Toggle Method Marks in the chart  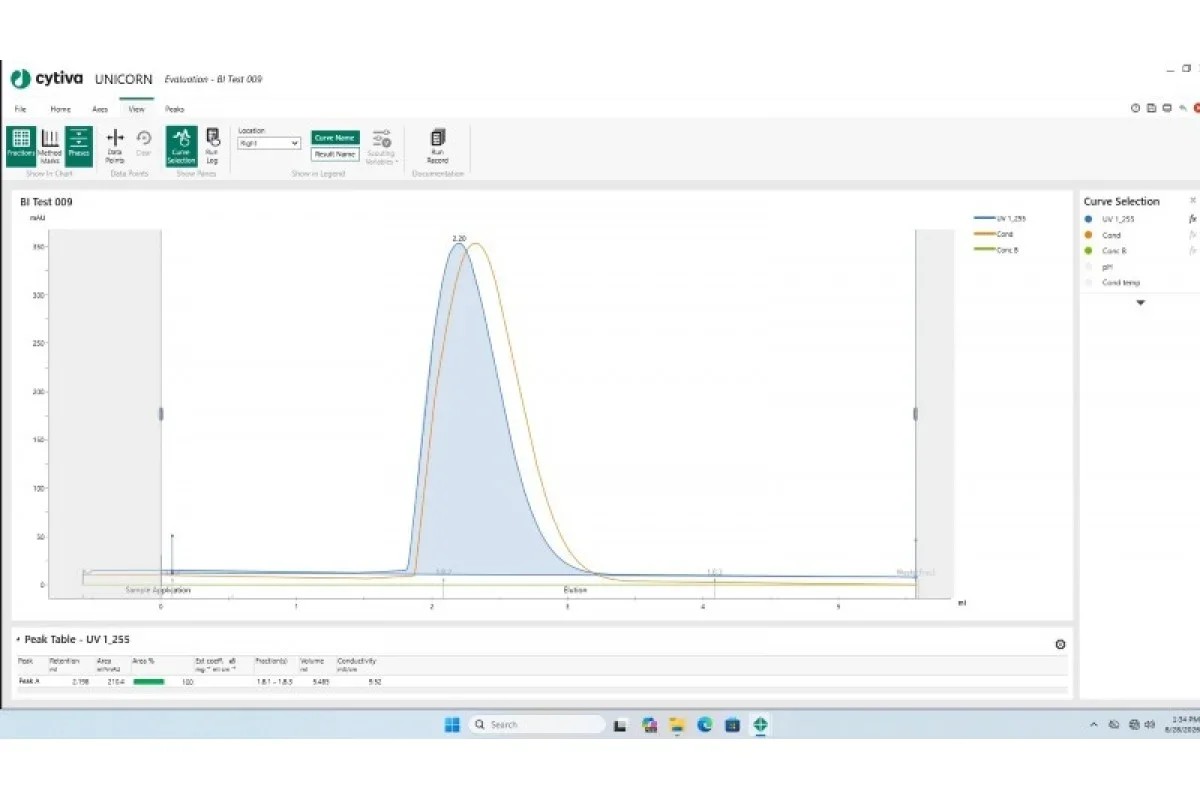point(50,145)
